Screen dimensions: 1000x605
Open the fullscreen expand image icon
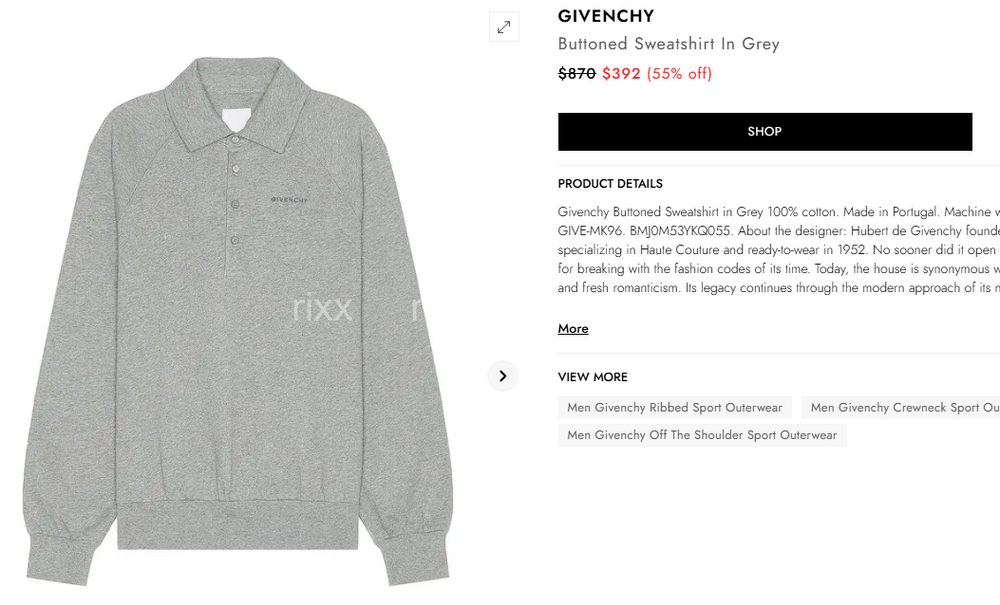pos(504,27)
